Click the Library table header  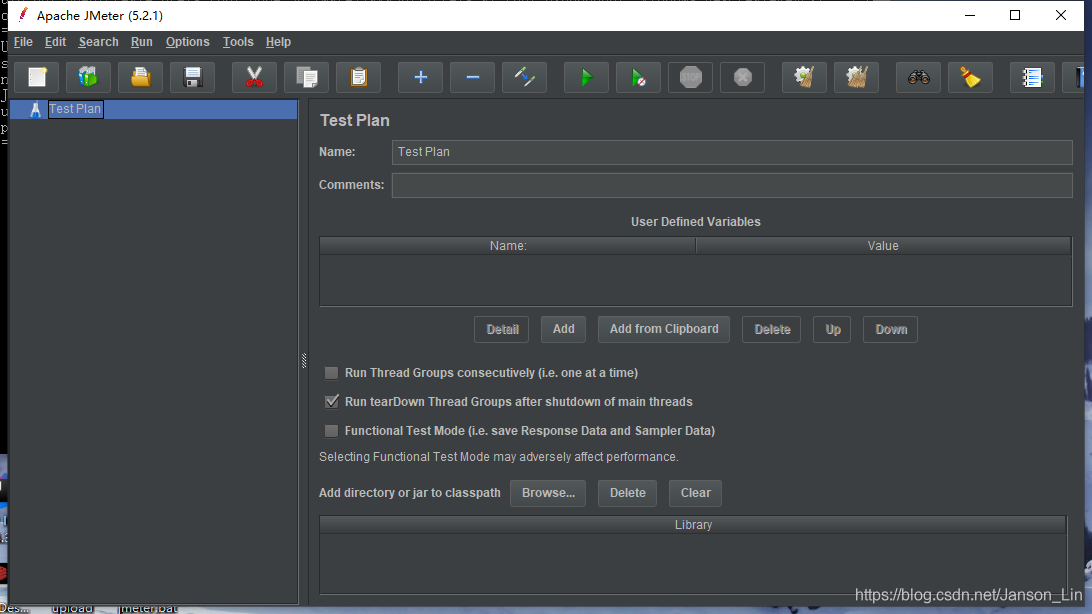pyautogui.click(x=693, y=525)
